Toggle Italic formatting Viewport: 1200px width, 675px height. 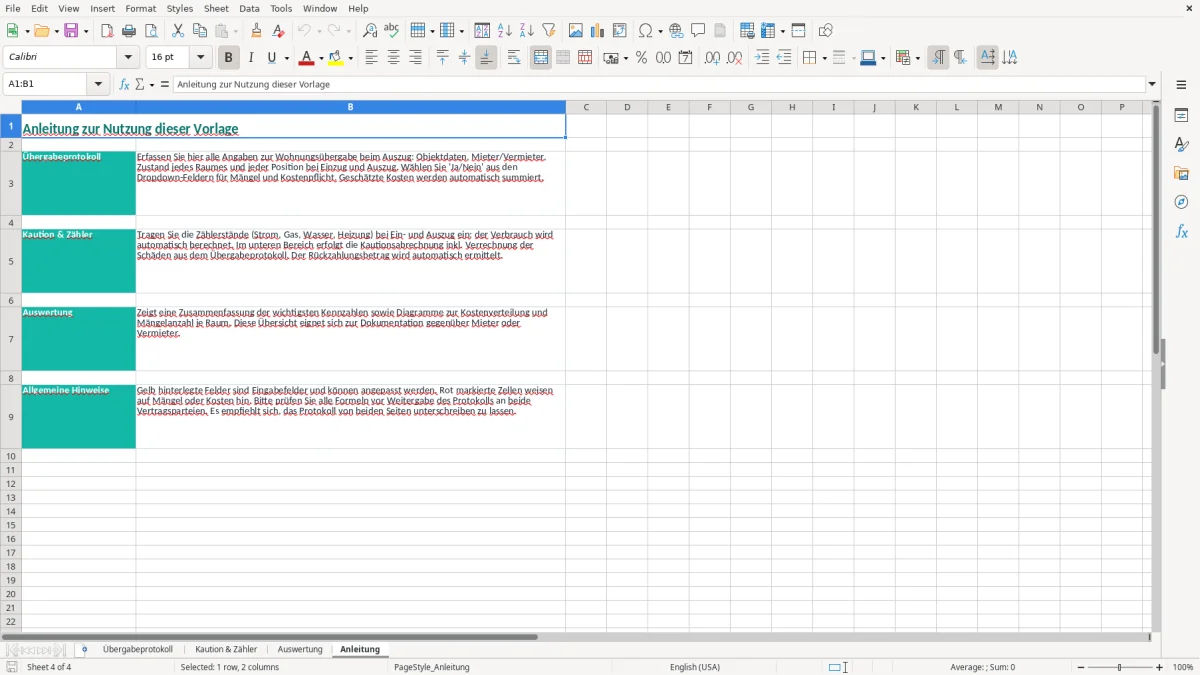point(250,58)
